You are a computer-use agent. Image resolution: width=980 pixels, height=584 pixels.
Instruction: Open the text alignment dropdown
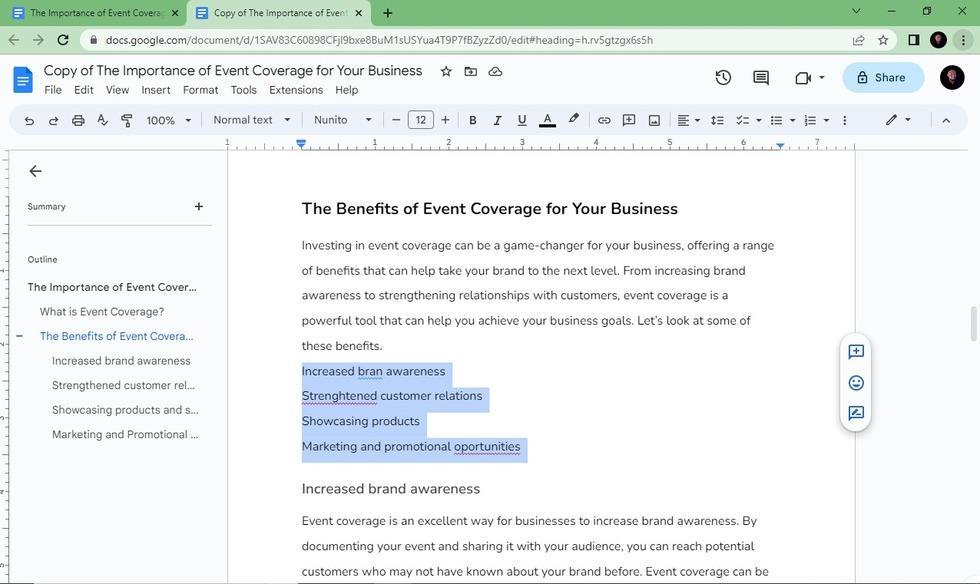pyautogui.click(x=688, y=120)
